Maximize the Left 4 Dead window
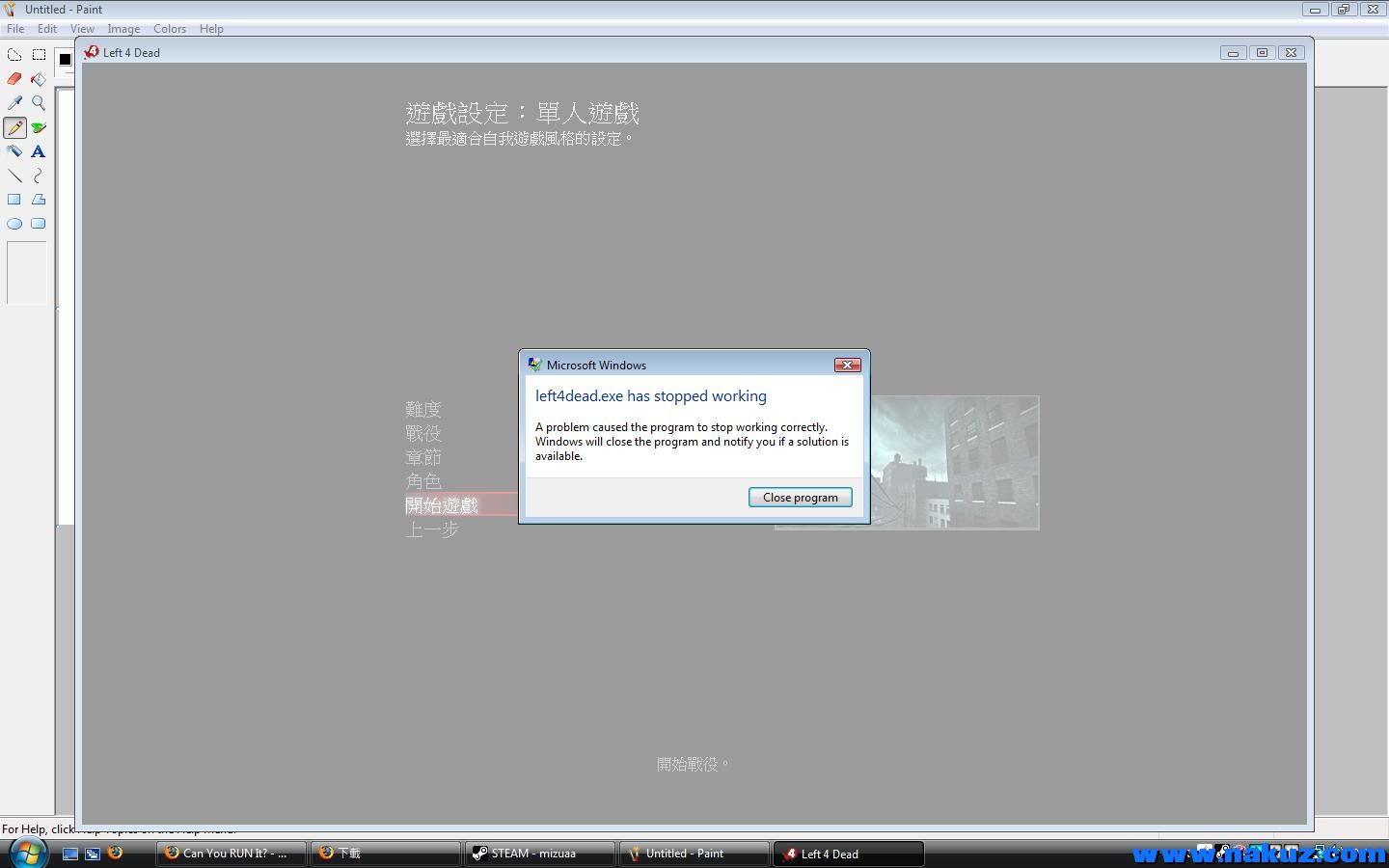 1262,53
